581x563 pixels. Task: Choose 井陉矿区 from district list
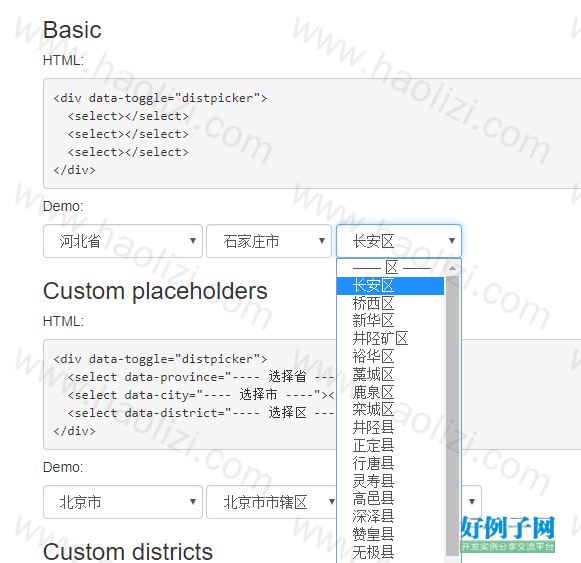(391, 339)
